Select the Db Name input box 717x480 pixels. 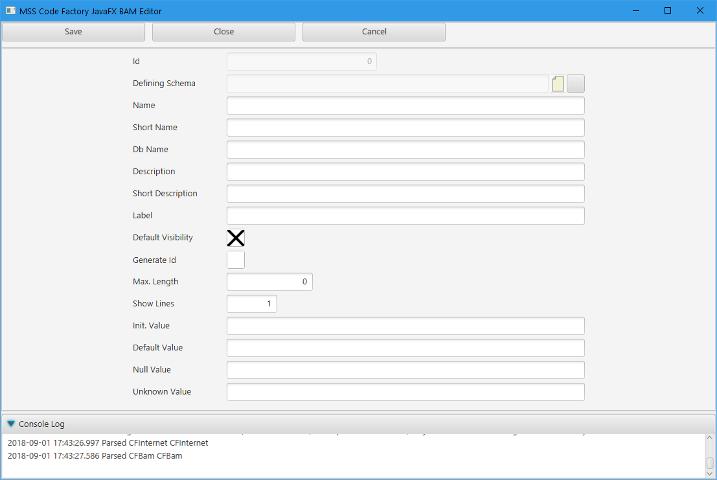pos(405,150)
